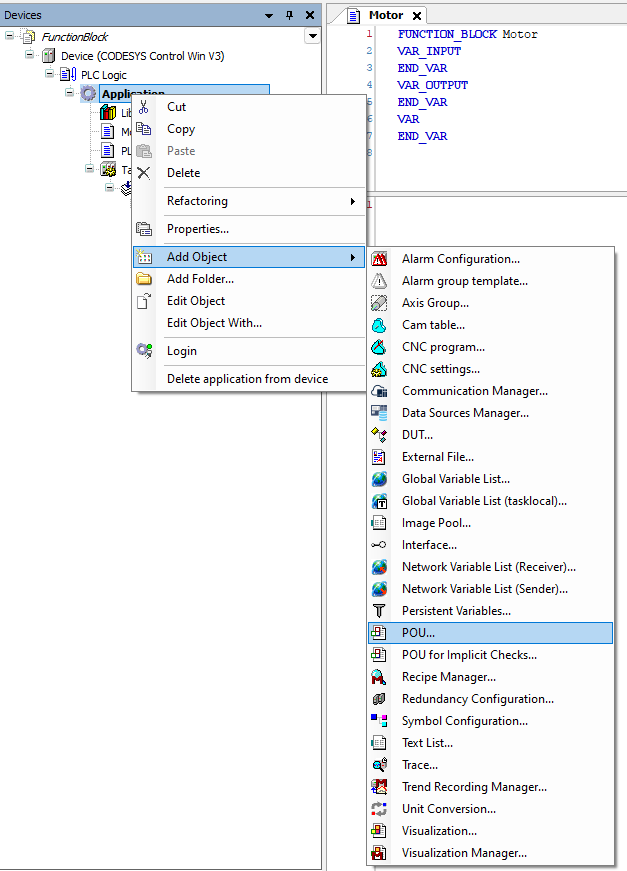This screenshot has width=627, height=871.
Task: Select the PLC Logic tree item
Action: 104,75
